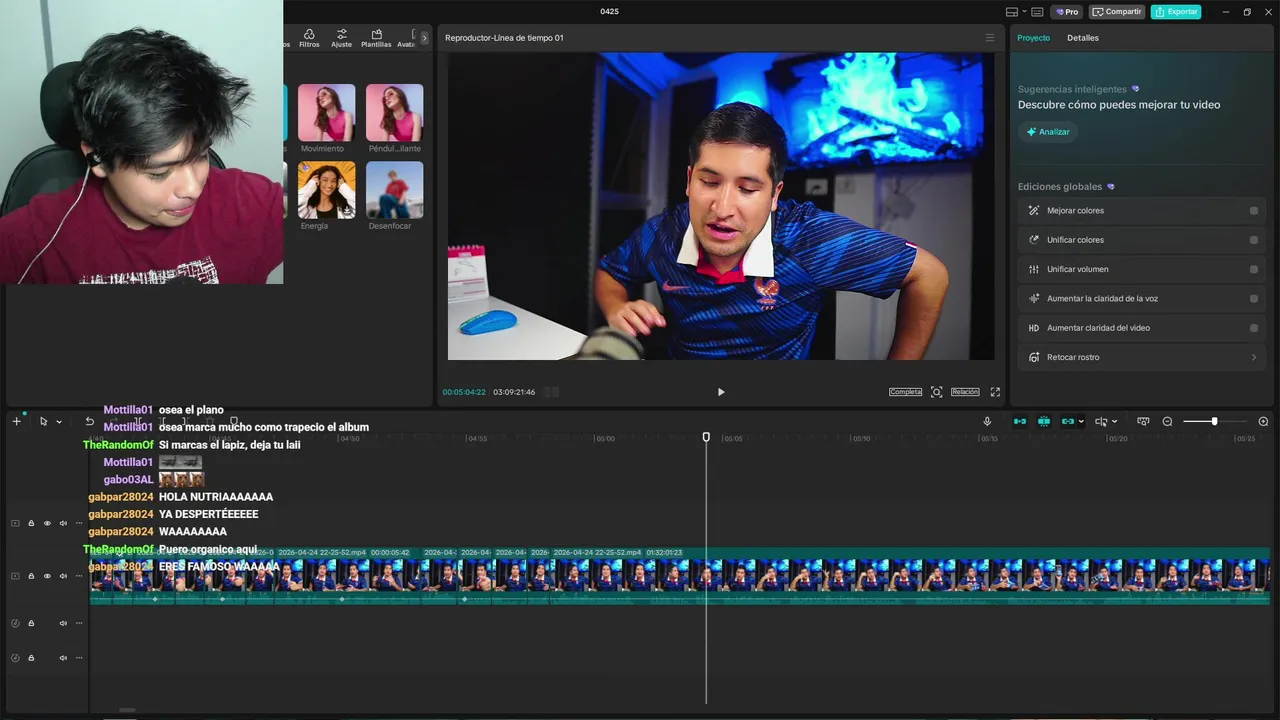The image size is (1280, 720).
Task: Enable the Unificar volumen checkbox
Action: coord(1254,269)
